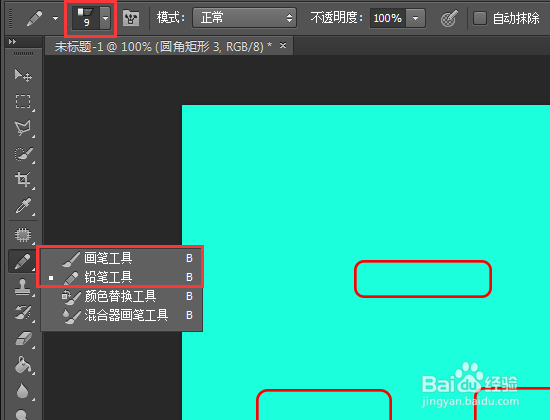Select the Polygonal Lasso tool

23,128
